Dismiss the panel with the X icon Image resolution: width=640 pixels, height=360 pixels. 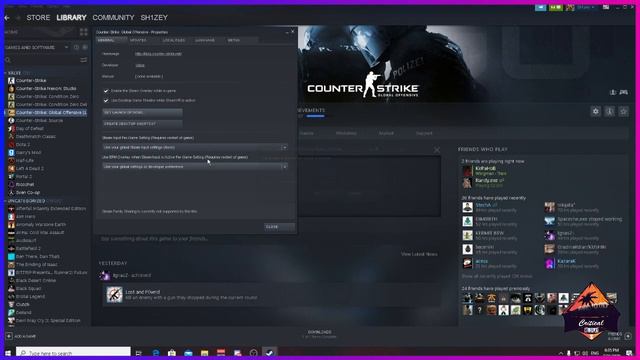(x=437, y=150)
